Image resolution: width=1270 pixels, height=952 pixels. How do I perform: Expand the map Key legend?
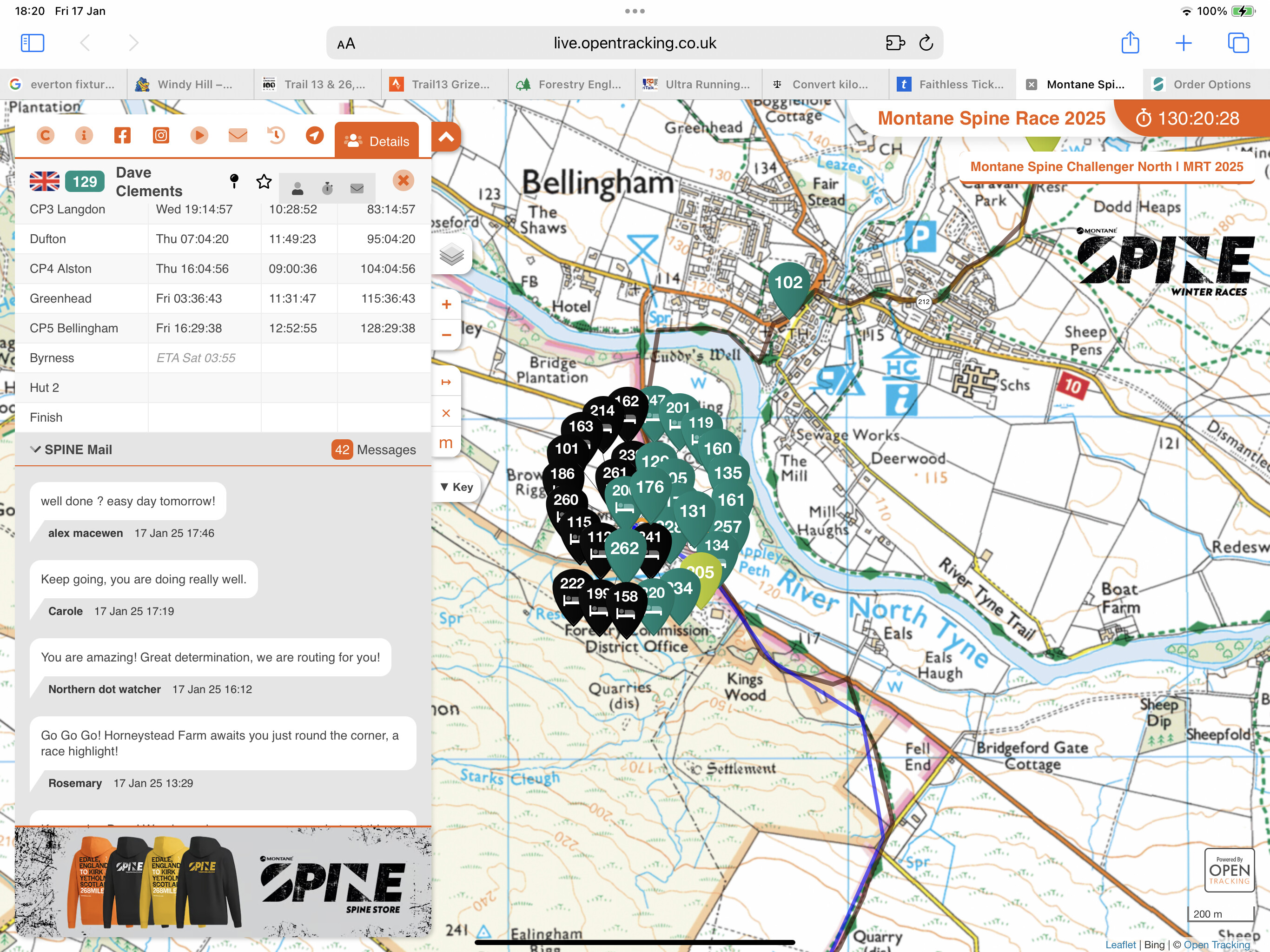(456, 487)
